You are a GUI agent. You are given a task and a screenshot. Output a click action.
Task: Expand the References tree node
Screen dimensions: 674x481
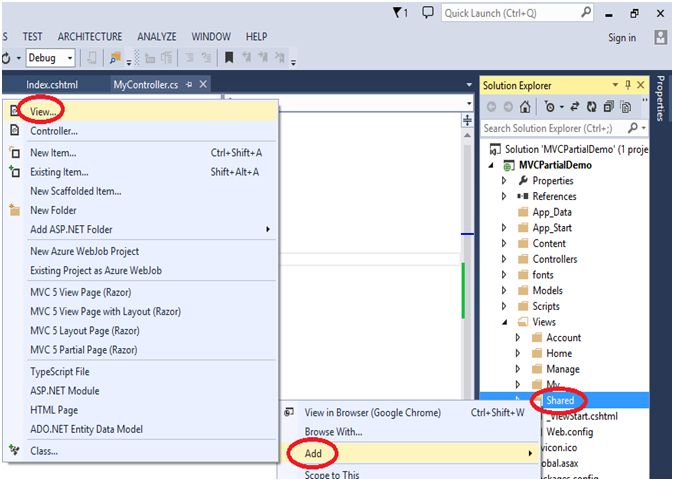pyautogui.click(x=504, y=196)
